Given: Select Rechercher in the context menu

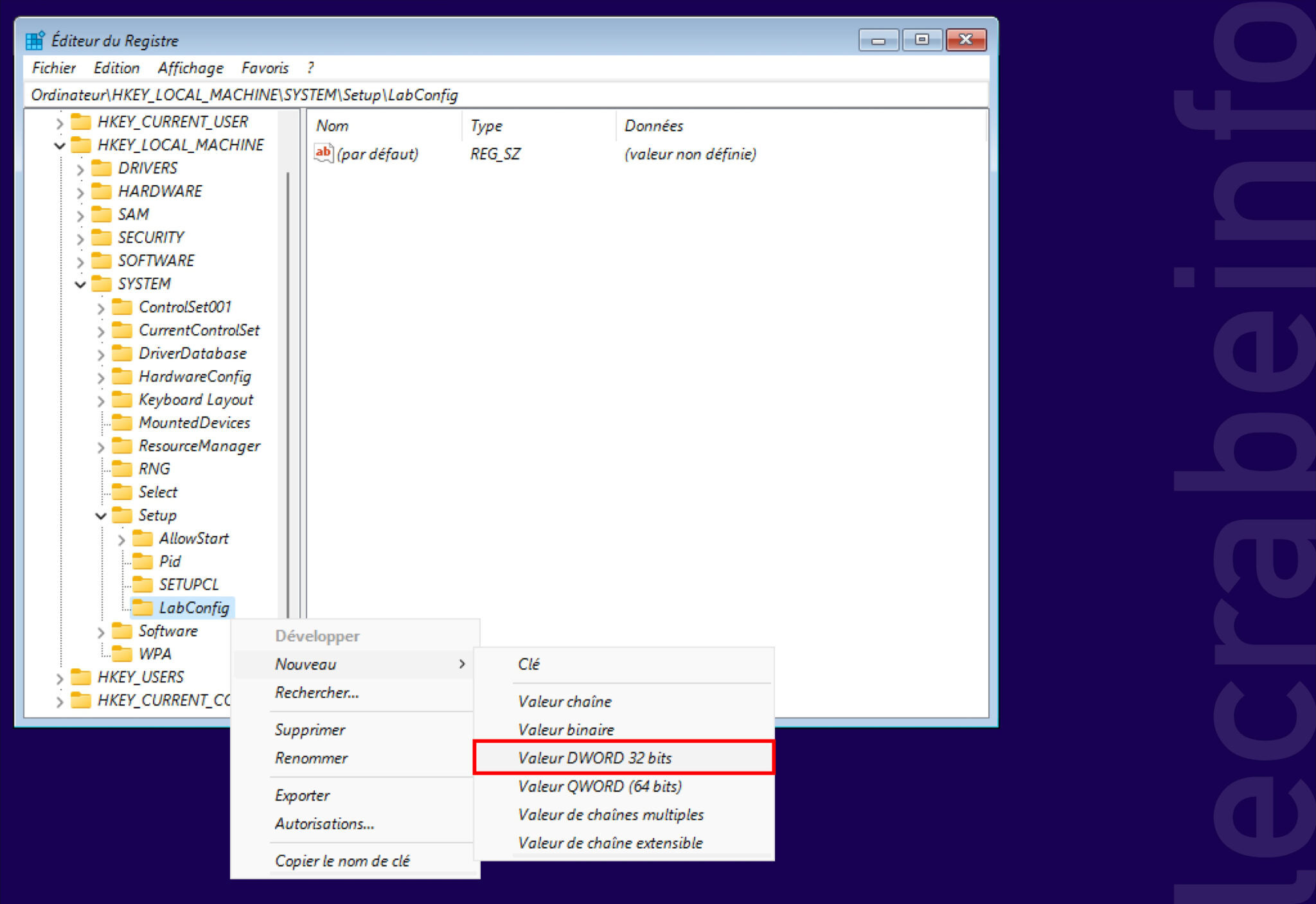Looking at the screenshot, I should 316,693.
